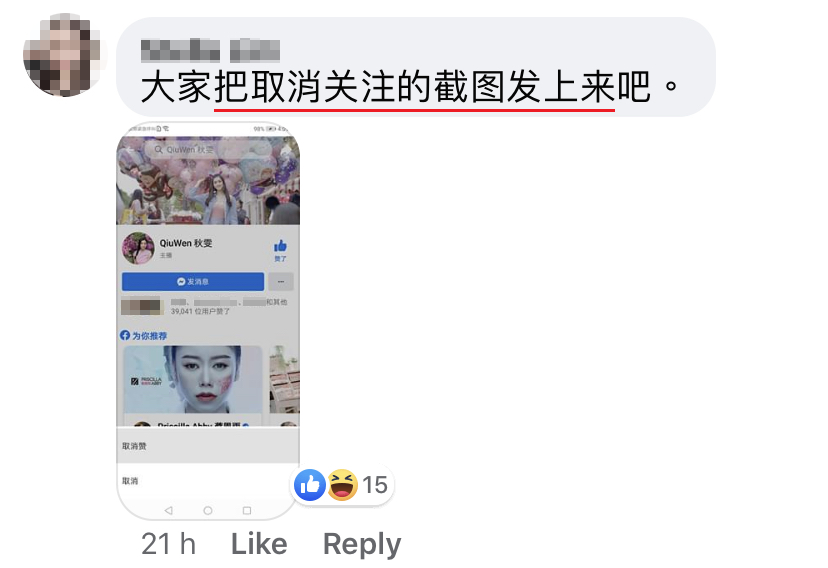This screenshot has height=568, width=828.
Task: Tap the Android home circle icon
Action: [208, 510]
